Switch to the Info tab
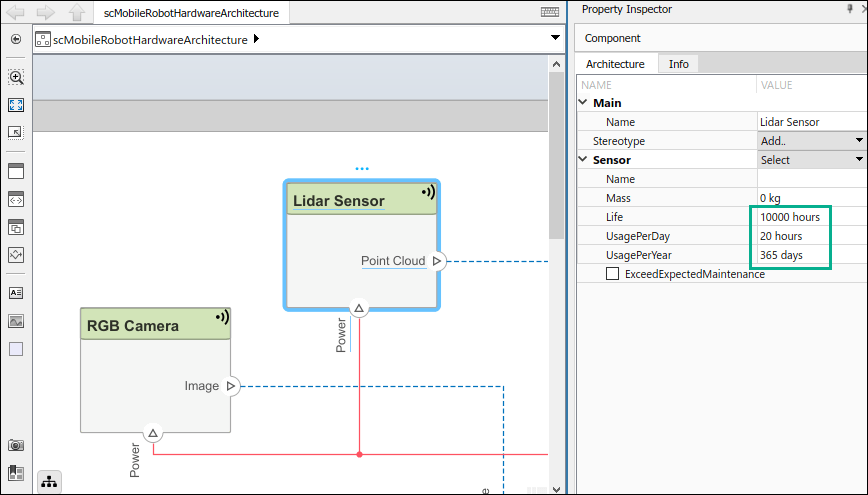 pos(678,64)
